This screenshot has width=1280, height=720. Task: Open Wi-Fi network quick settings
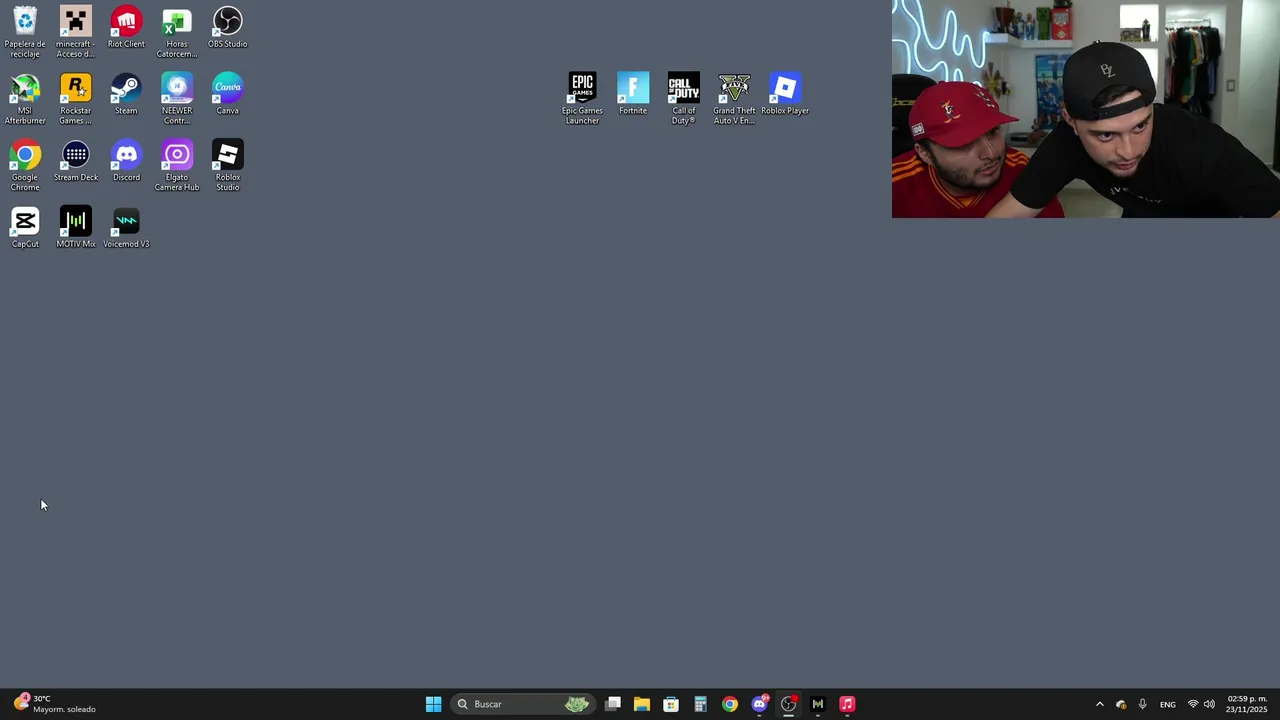pos(1193,704)
